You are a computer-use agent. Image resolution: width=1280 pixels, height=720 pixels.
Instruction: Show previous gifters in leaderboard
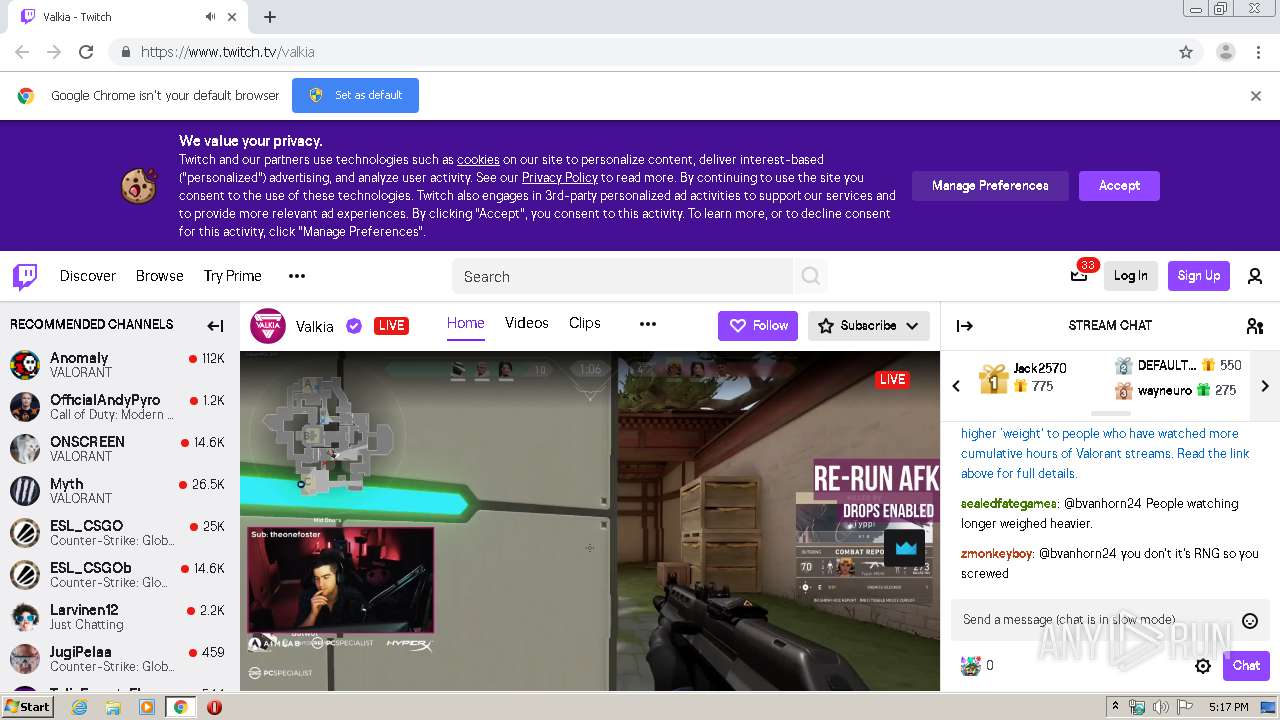point(956,386)
